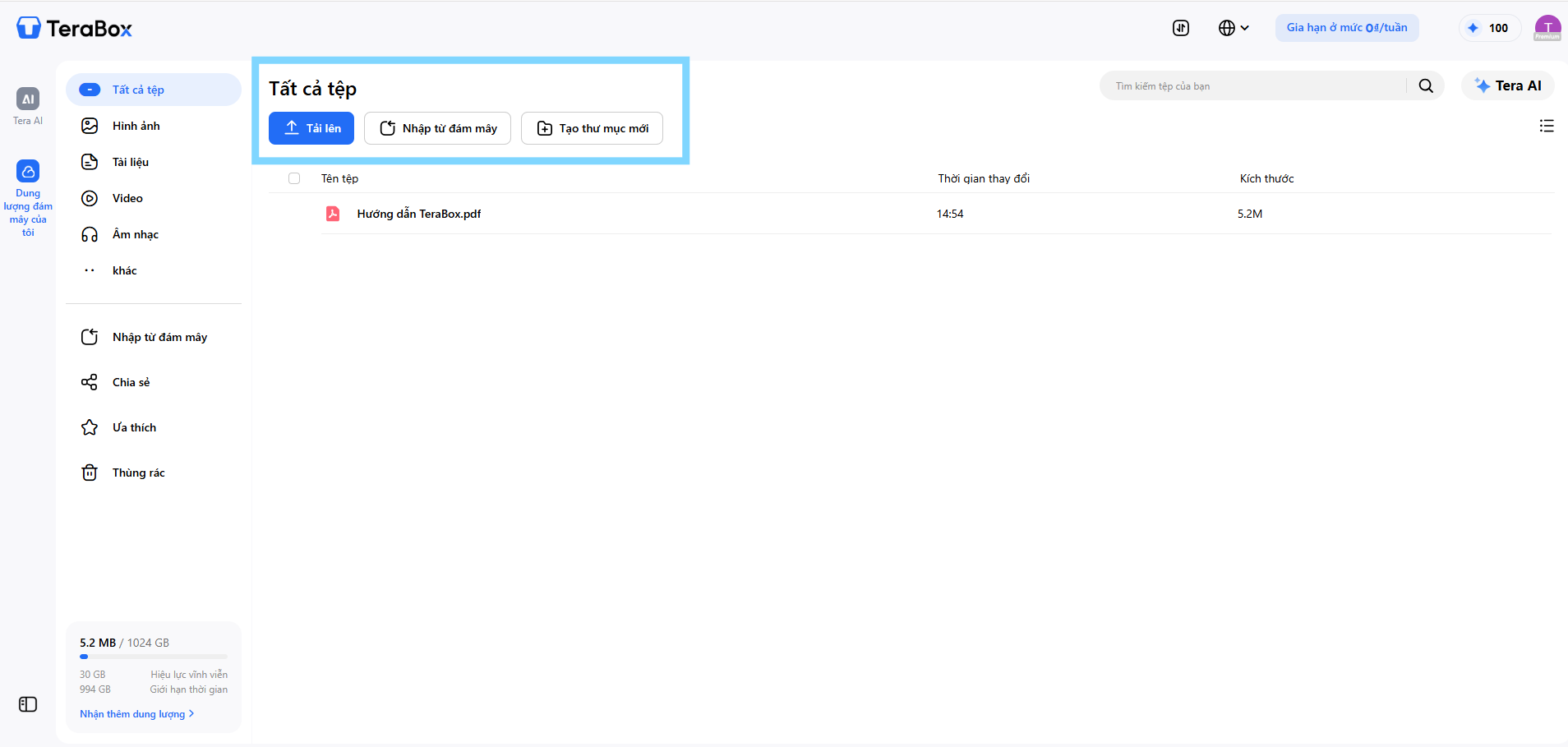Switch view with the list layout icon
This screenshot has width=1568, height=747.
click(x=1547, y=126)
